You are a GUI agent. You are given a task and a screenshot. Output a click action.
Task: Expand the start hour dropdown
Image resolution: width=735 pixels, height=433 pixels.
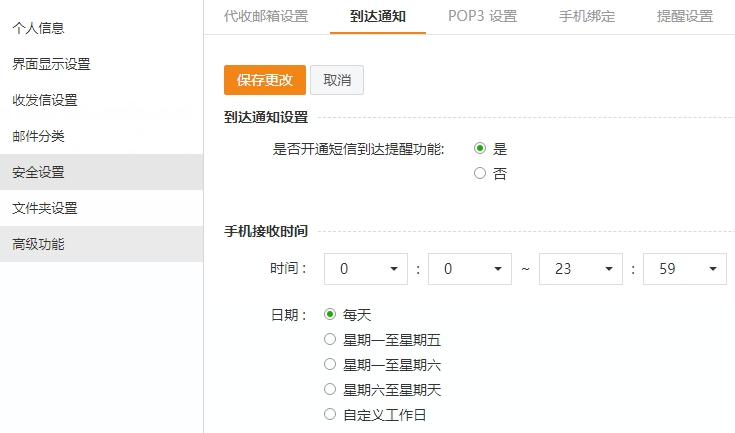(368, 269)
